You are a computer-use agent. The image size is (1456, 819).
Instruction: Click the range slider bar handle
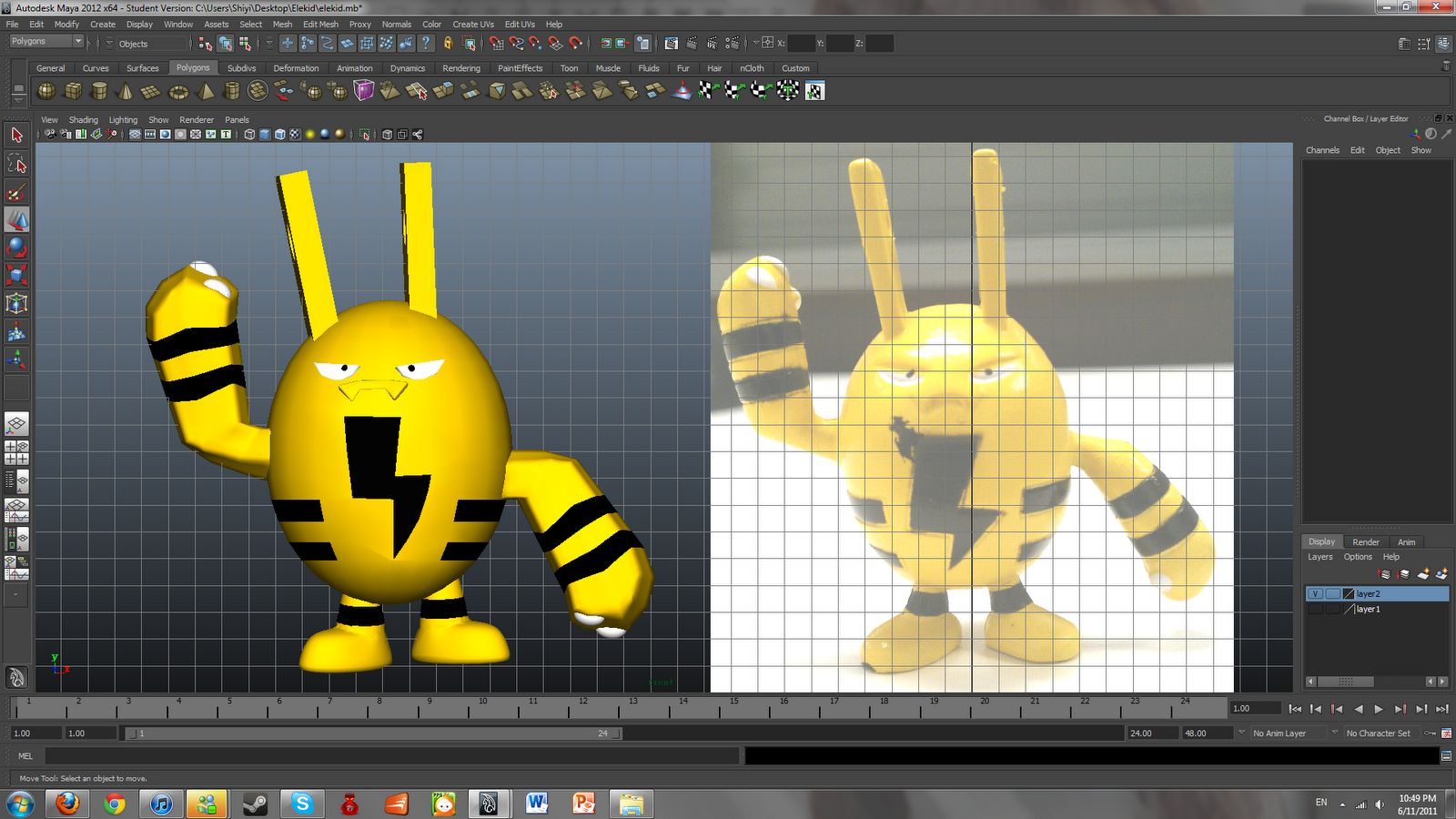[374, 733]
